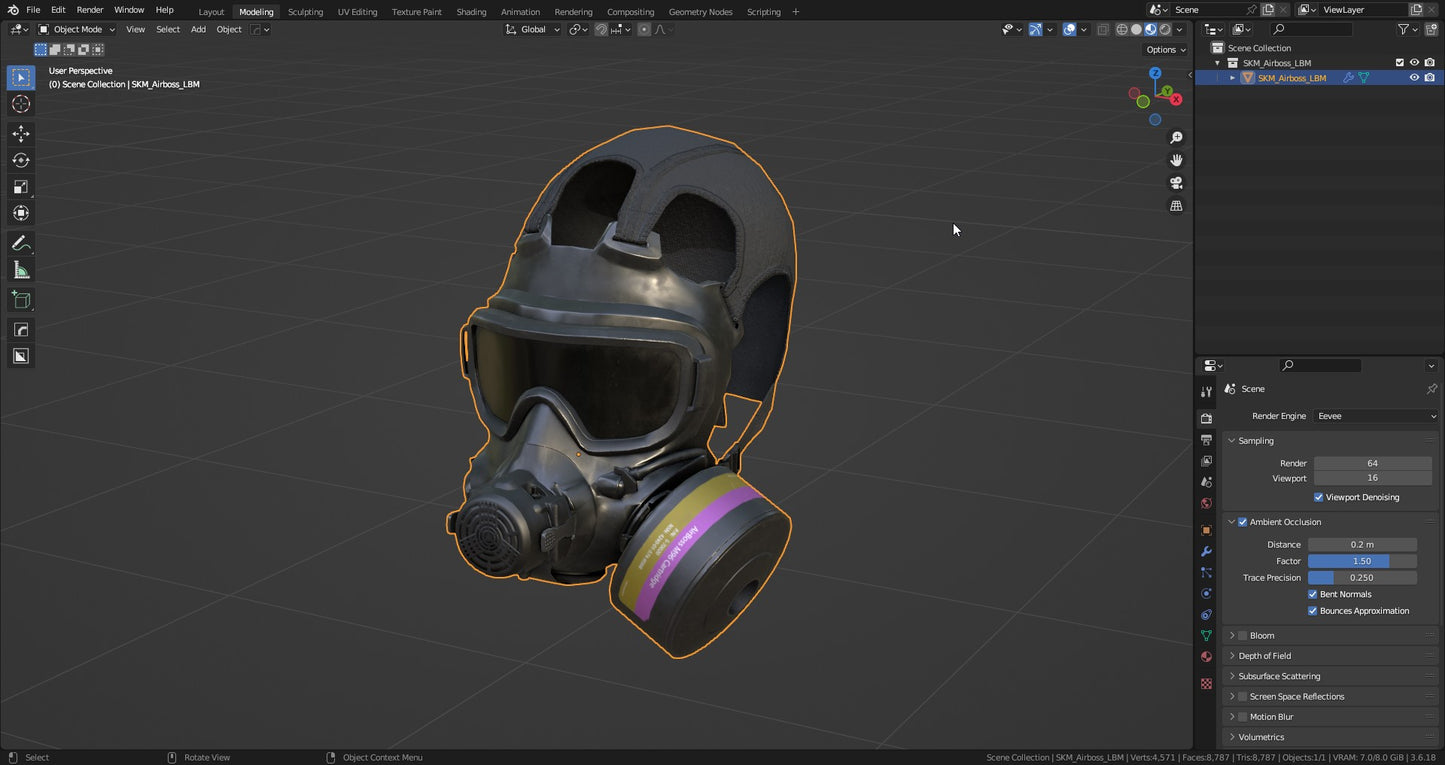This screenshot has height=765, width=1445.
Task: Open the Modifier properties tab (wrench icon)
Action: click(1205, 551)
